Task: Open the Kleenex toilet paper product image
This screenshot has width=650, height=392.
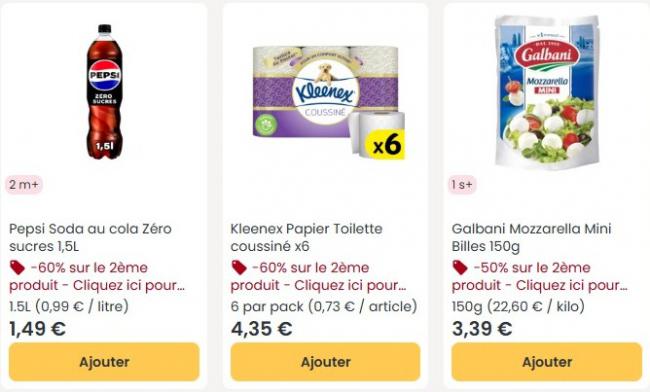Action: (x=329, y=102)
